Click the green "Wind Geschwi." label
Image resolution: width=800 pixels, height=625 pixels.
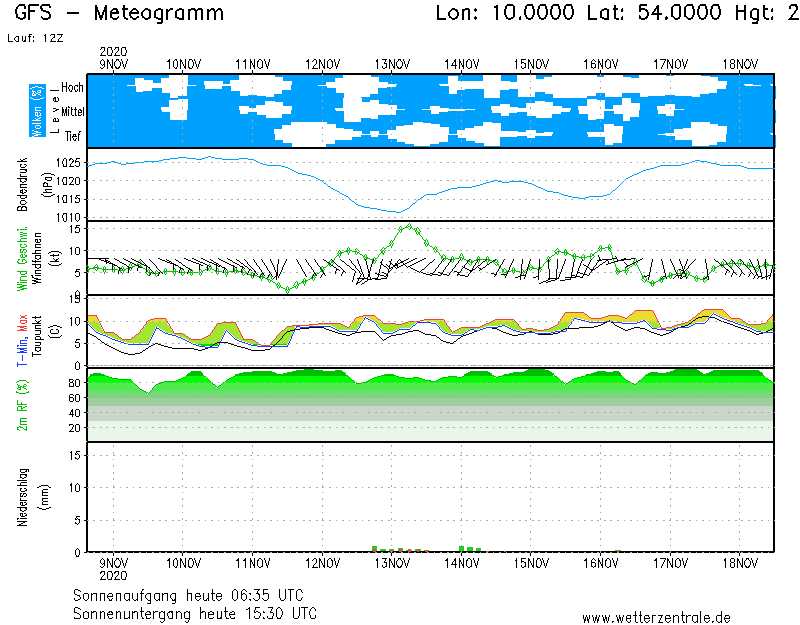tap(22, 259)
